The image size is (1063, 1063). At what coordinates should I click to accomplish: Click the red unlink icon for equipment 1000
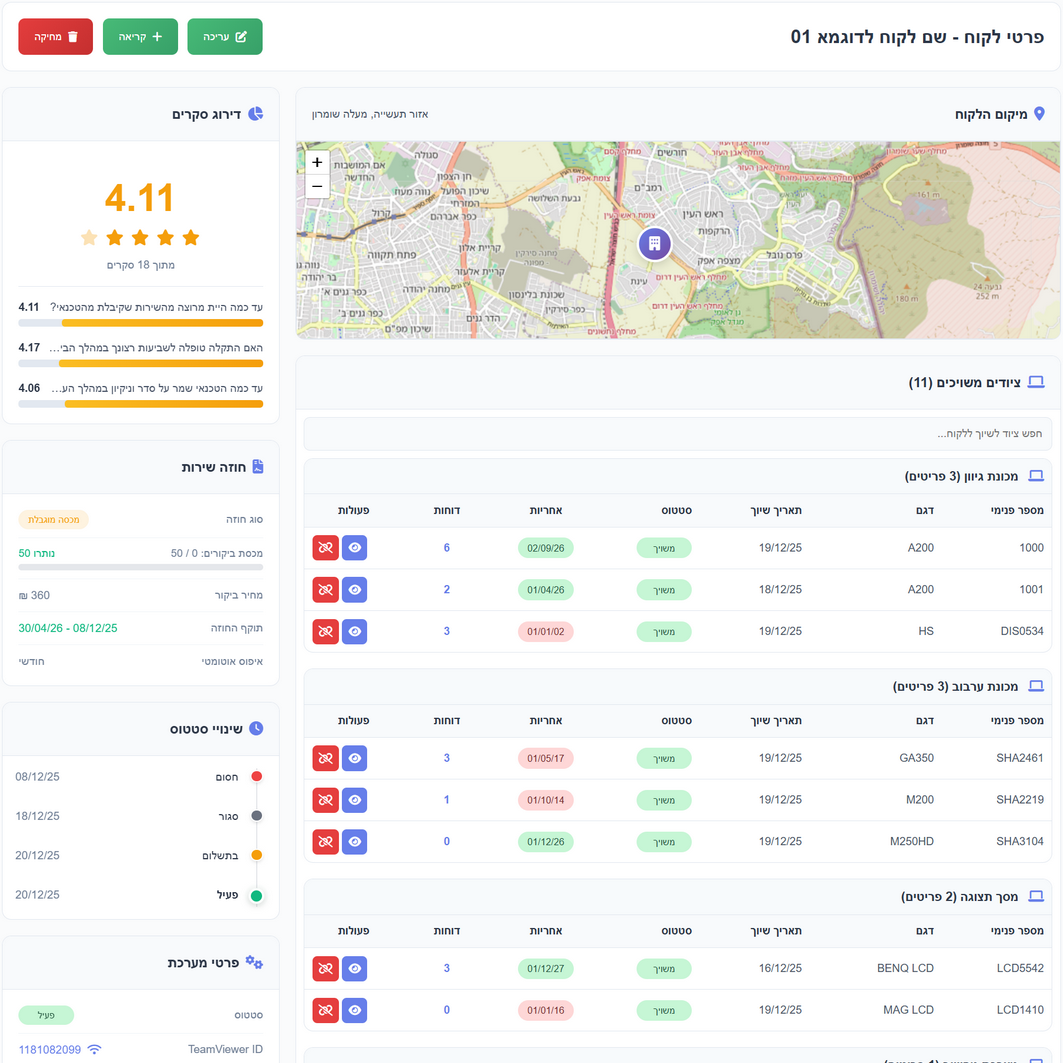tap(325, 548)
